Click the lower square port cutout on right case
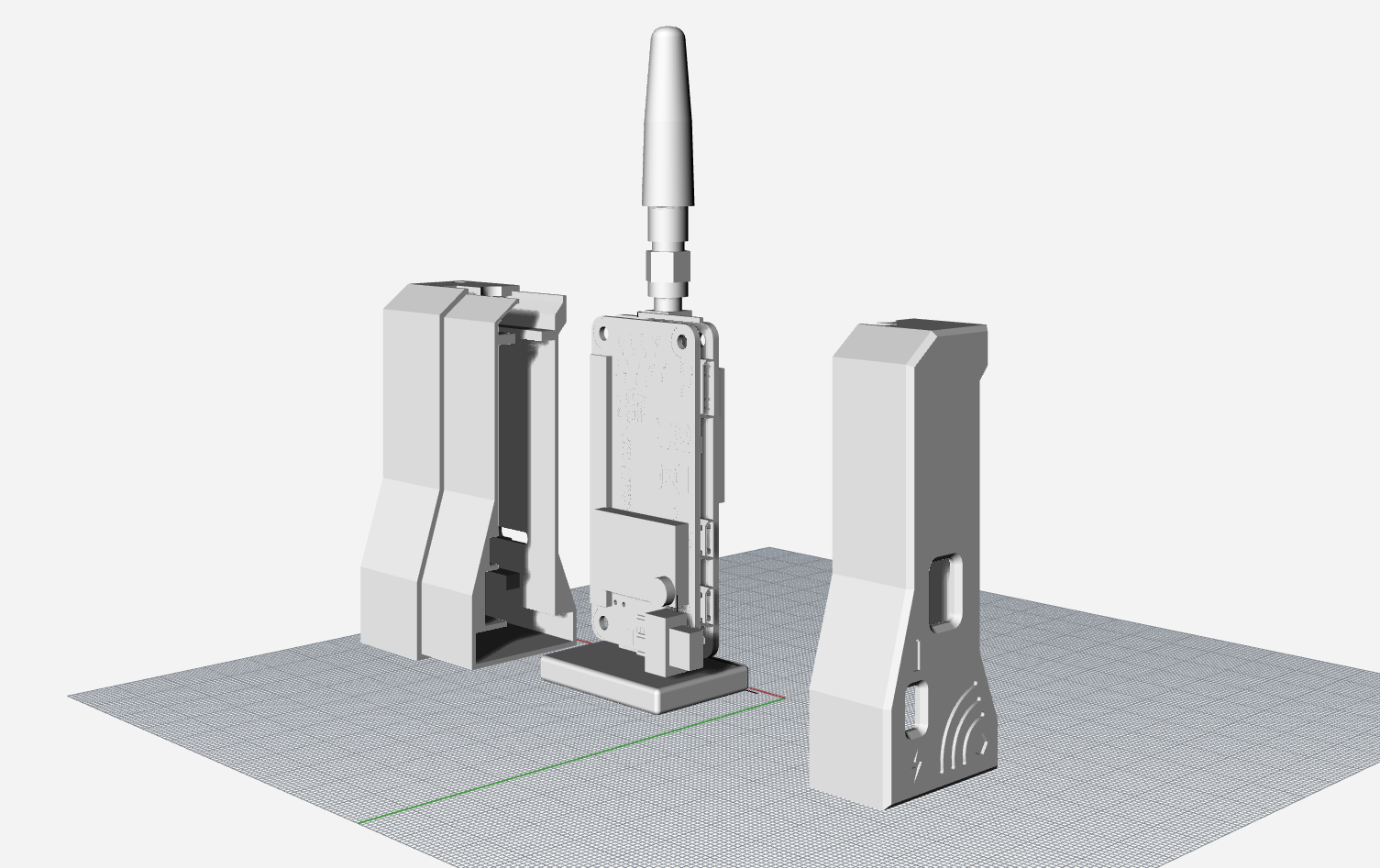 pyautogui.click(x=915, y=709)
